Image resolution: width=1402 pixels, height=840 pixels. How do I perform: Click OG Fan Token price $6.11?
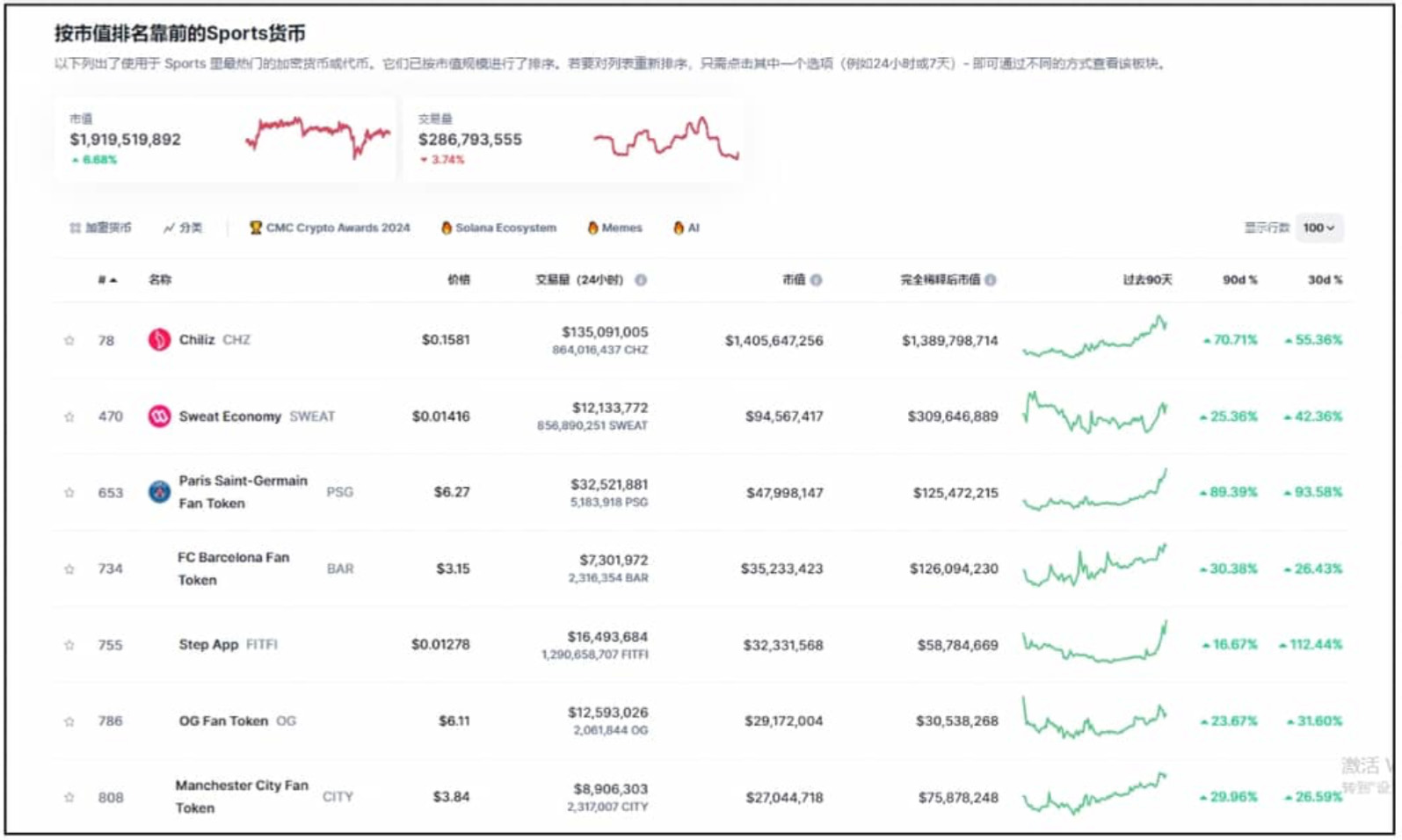[454, 721]
